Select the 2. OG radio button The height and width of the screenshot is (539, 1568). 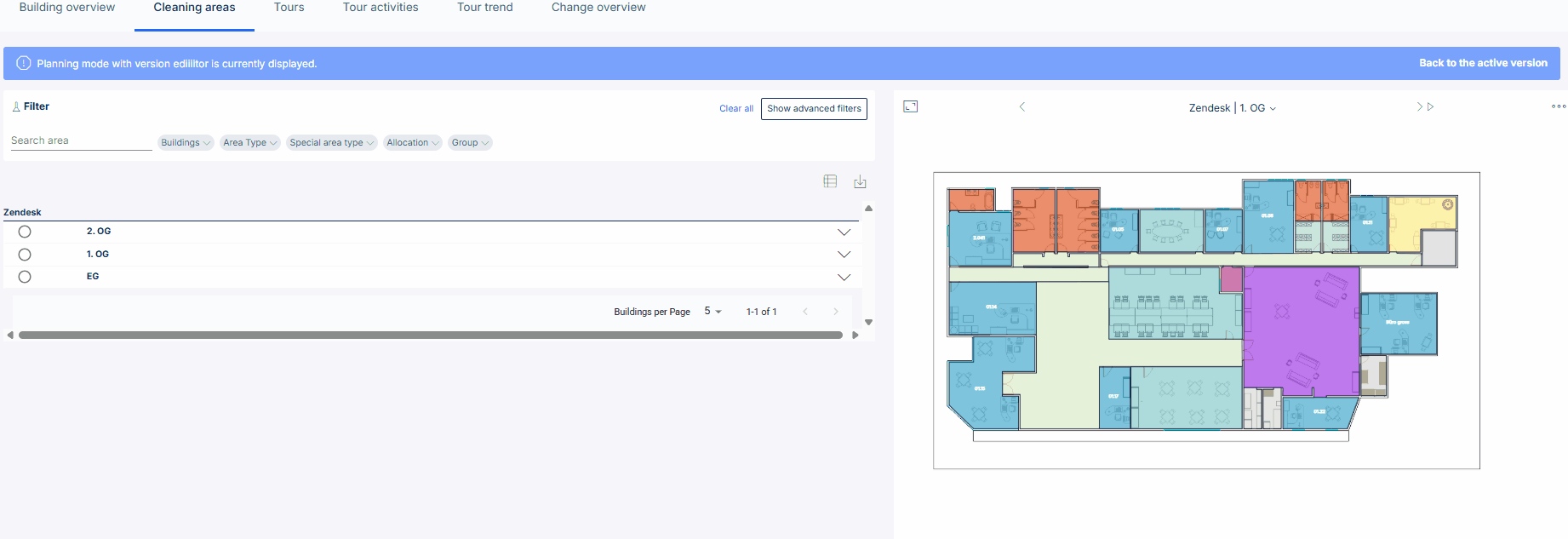(x=25, y=232)
